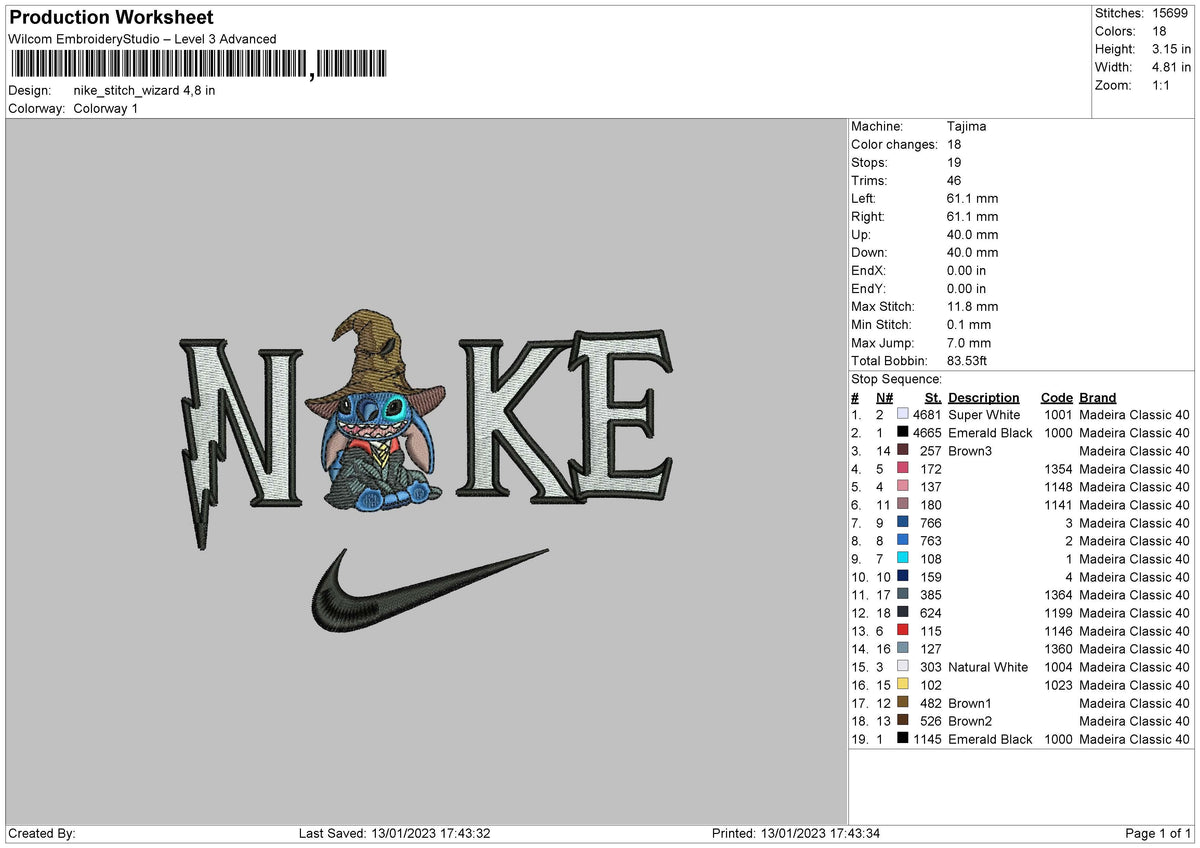This screenshot has width=1200, height=848.
Task: Click the Super White color swatch
Action: click(903, 414)
